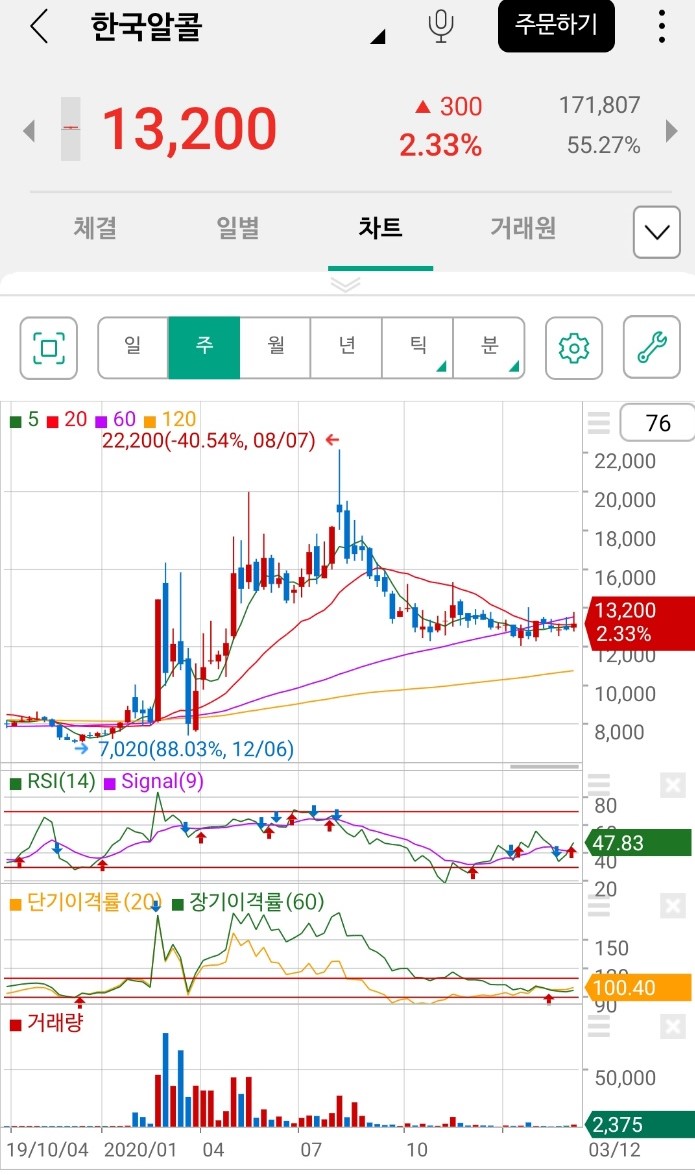Image resolution: width=695 pixels, height=1175 pixels.
Task: Open the tick (틱) interval dropdown
Action: [x=418, y=348]
